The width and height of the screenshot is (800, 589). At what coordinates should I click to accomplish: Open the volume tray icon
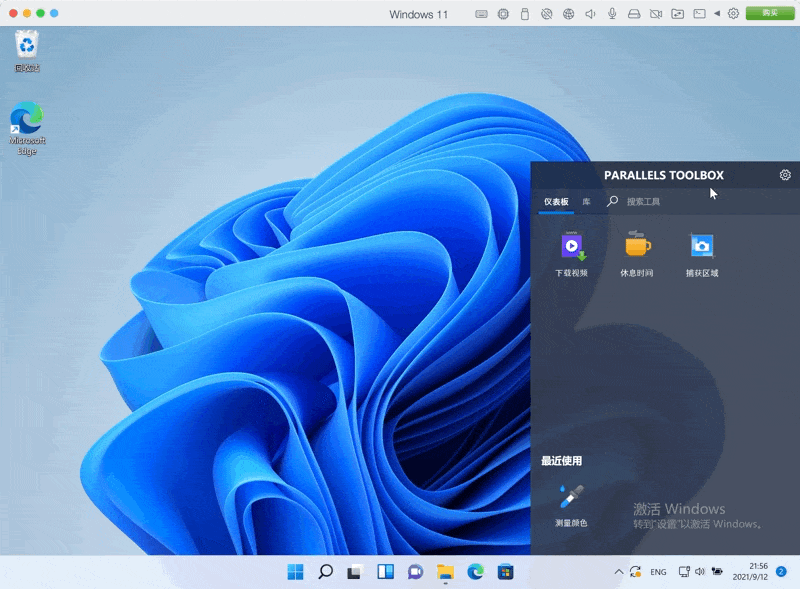(700, 572)
